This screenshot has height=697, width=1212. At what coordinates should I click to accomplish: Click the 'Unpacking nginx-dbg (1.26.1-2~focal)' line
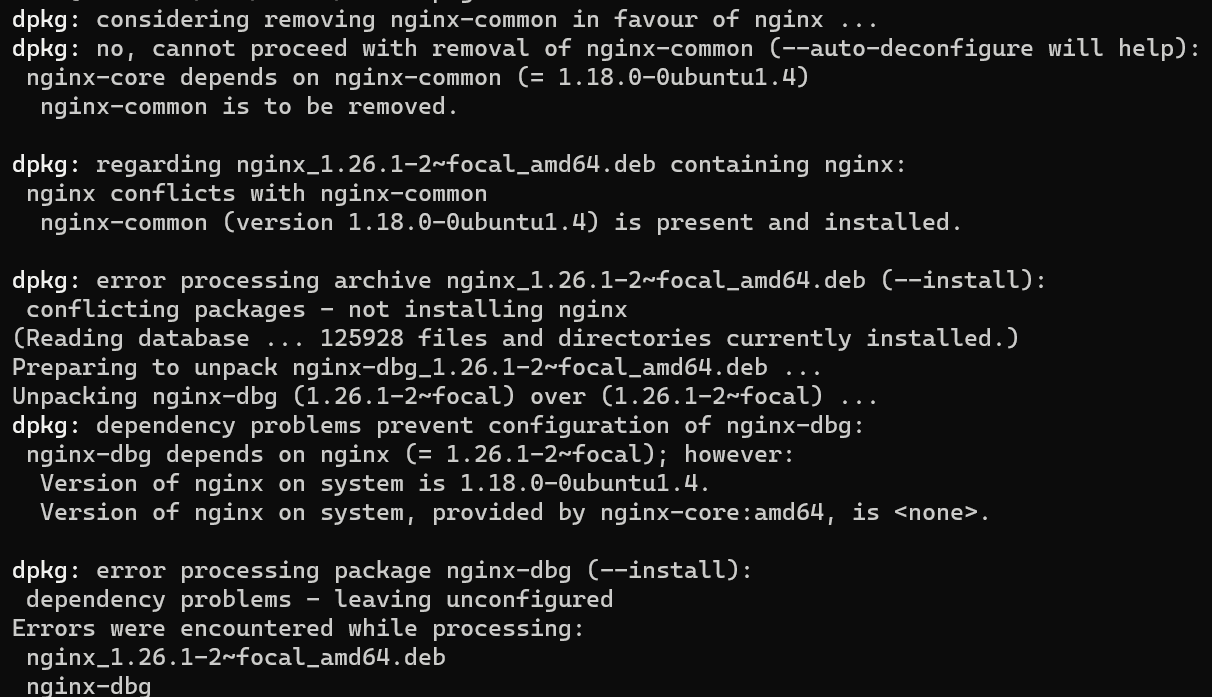click(445, 396)
